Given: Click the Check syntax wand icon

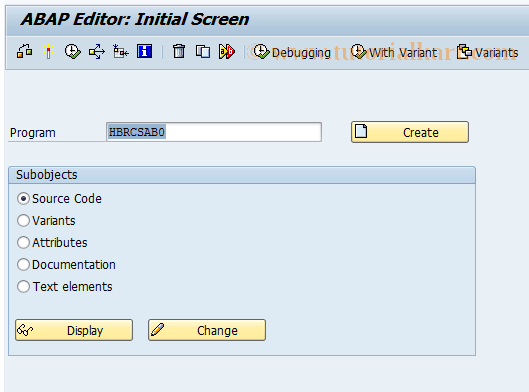Looking at the screenshot, I should 49,52.
